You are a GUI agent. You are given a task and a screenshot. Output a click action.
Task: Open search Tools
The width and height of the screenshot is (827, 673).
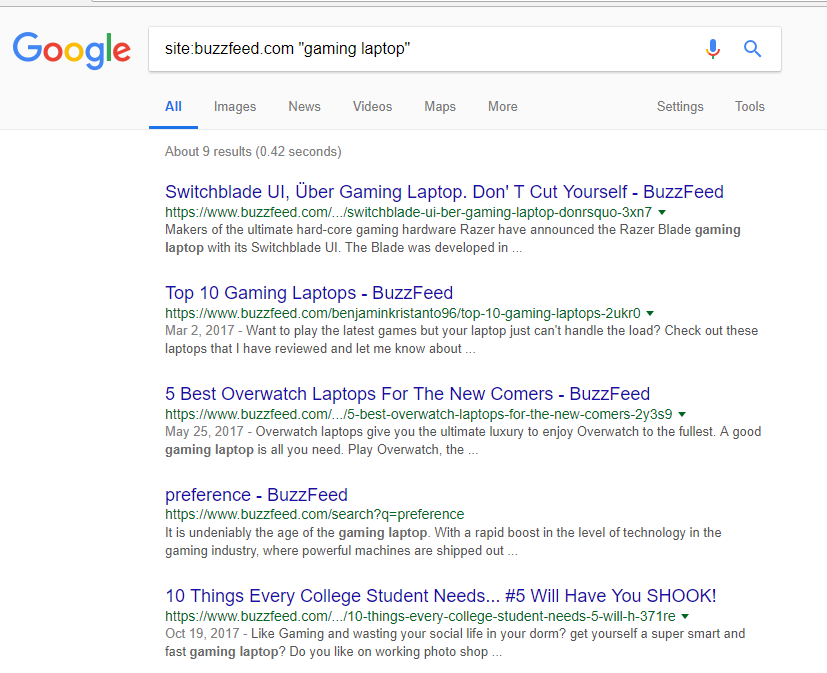tap(749, 107)
